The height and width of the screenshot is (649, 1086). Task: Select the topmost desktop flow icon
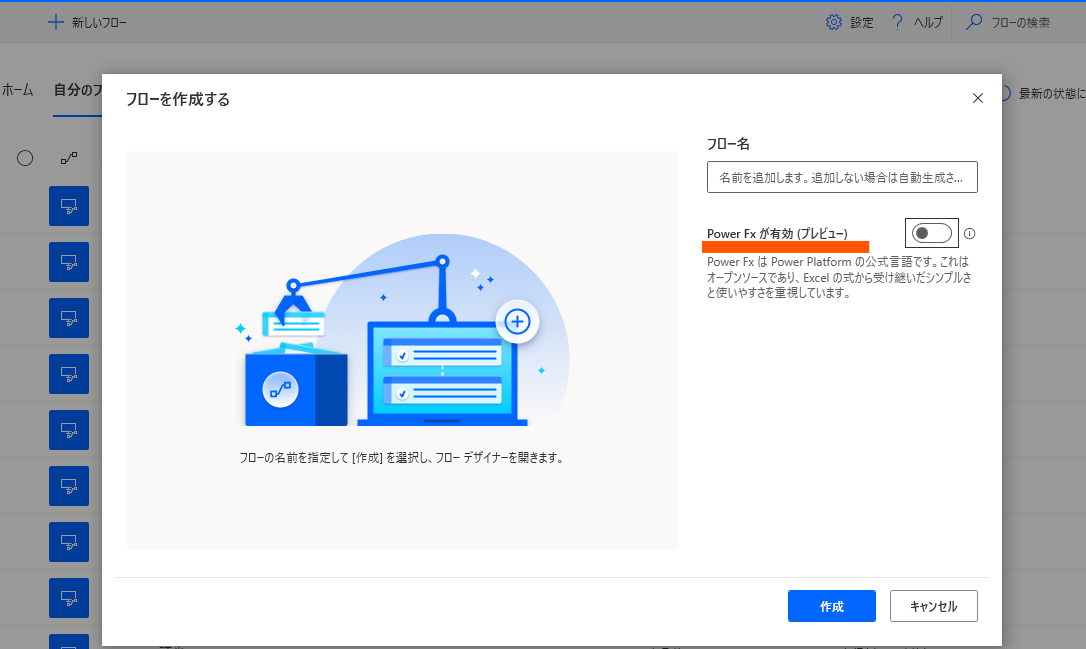[69, 205]
